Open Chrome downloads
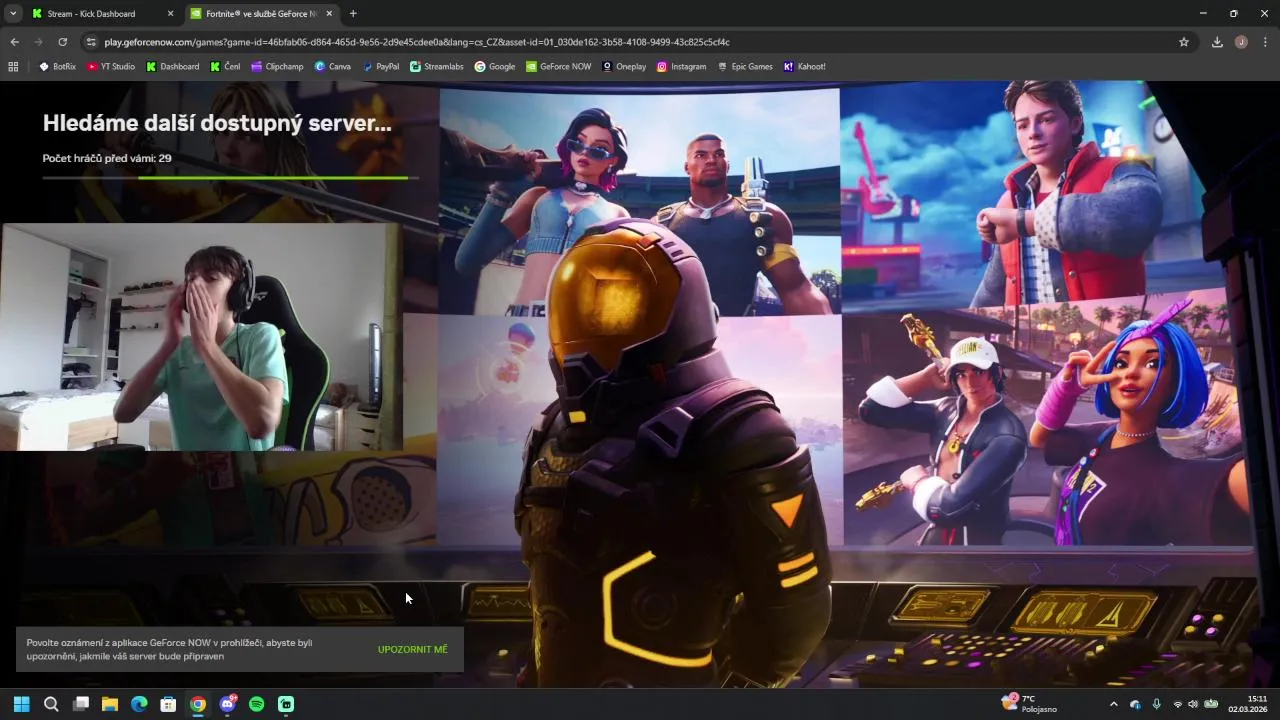 coord(1217,42)
